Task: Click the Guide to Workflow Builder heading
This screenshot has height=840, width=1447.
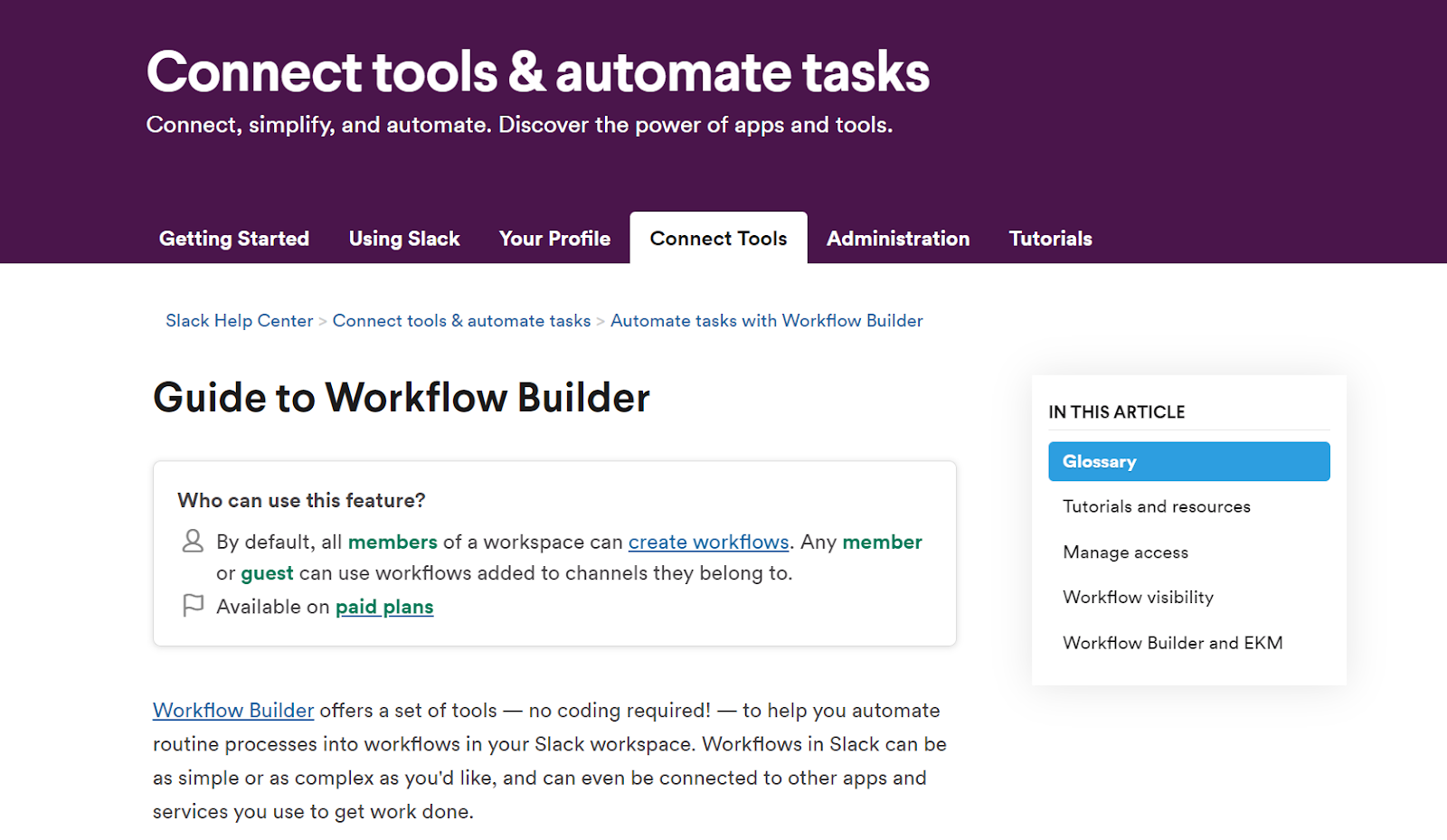Action: (401, 397)
